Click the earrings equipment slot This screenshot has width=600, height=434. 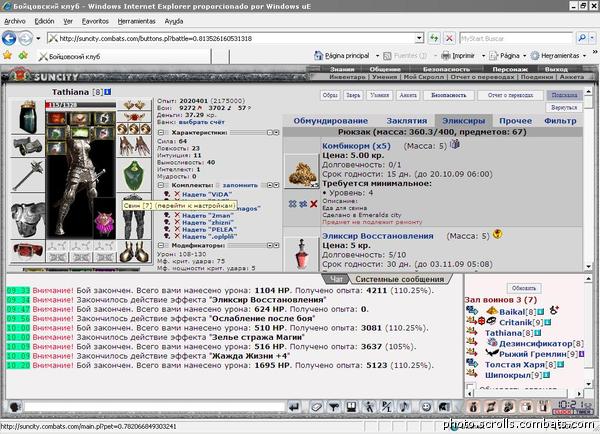[134, 105]
